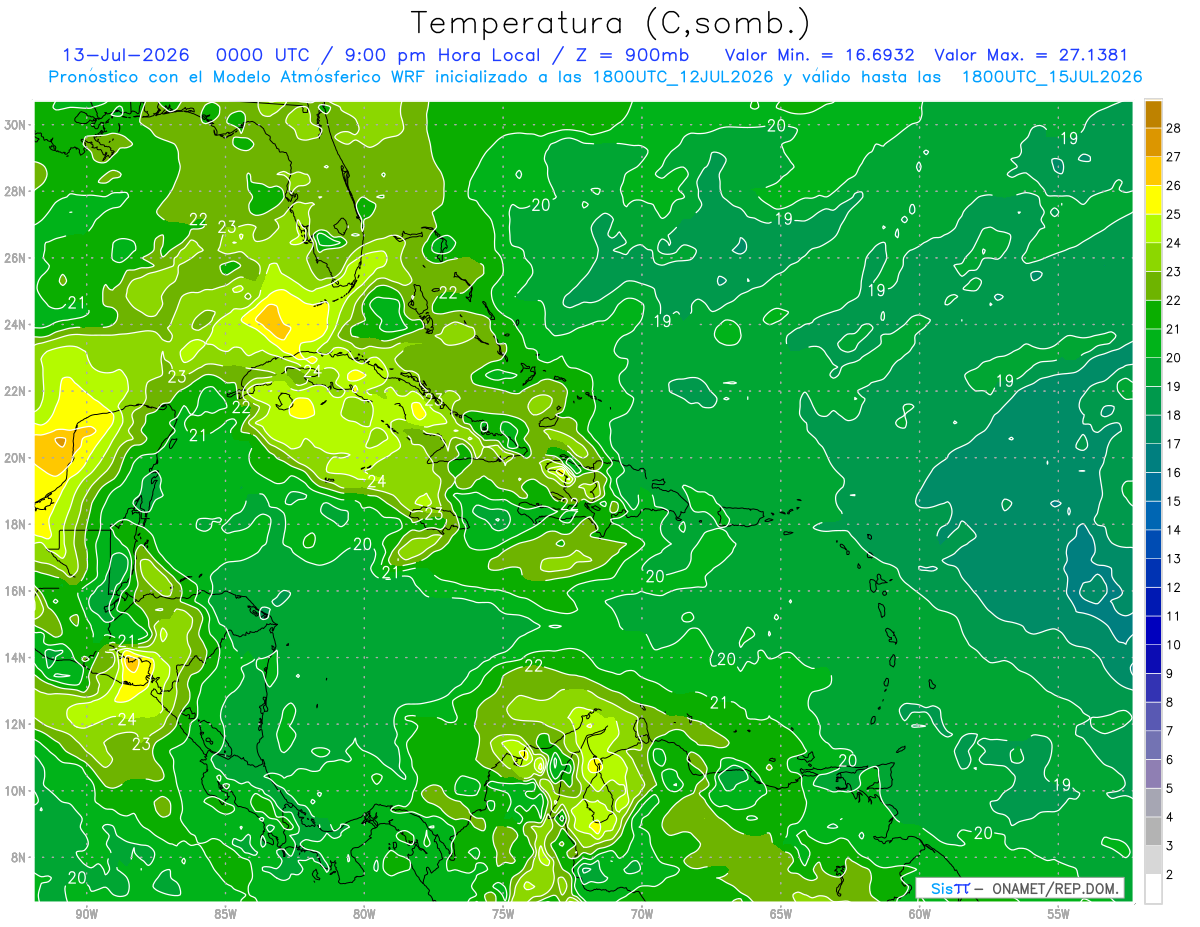
Task: Click the number 22 on the color scale
Action: [1174, 300]
